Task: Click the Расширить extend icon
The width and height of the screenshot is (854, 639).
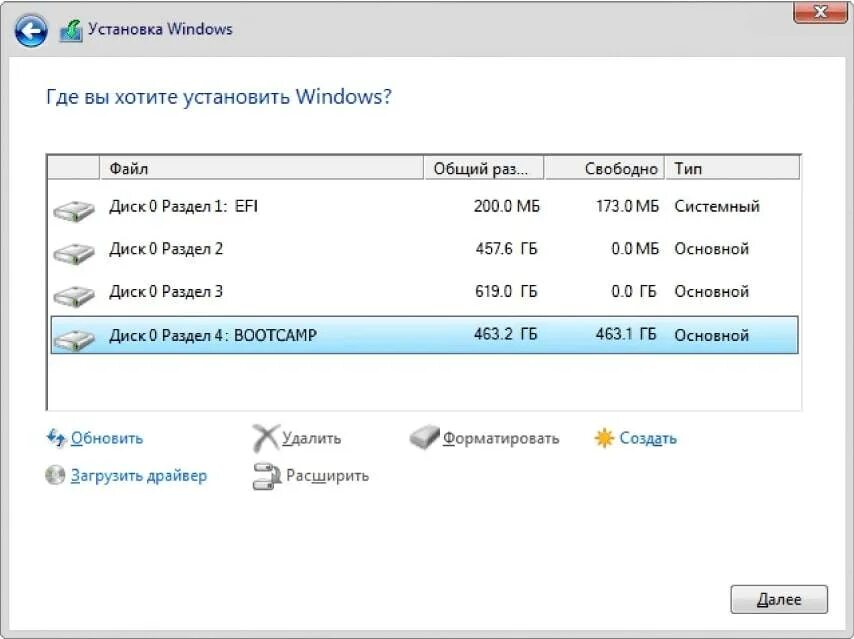Action: (266, 476)
